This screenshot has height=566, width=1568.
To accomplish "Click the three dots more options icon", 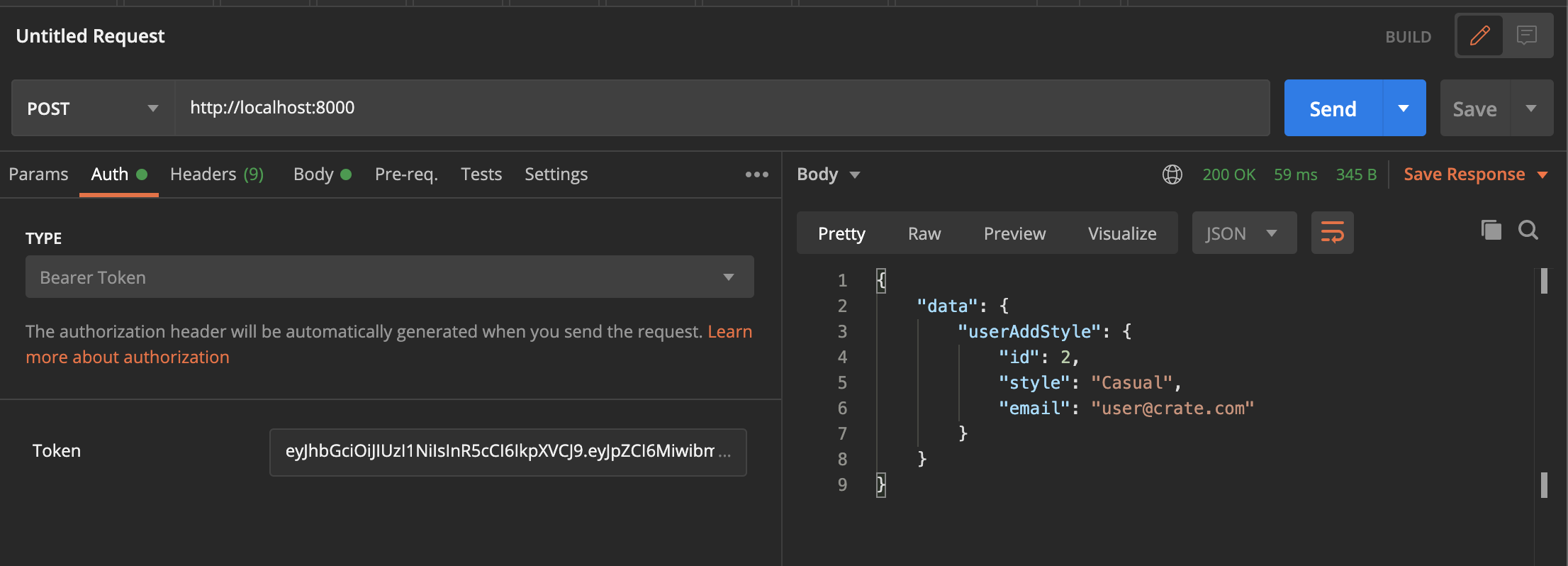I will (x=756, y=174).
